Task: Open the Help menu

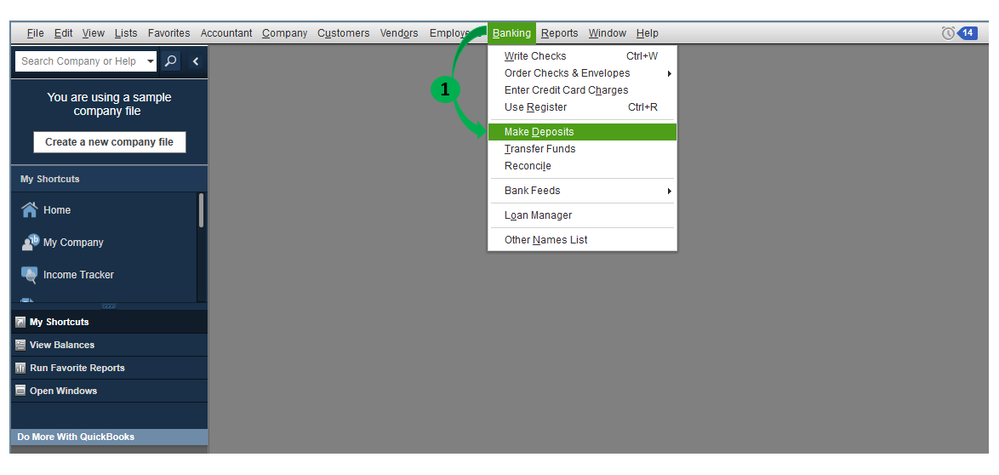Action: pyautogui.click(x=647, y=33)
